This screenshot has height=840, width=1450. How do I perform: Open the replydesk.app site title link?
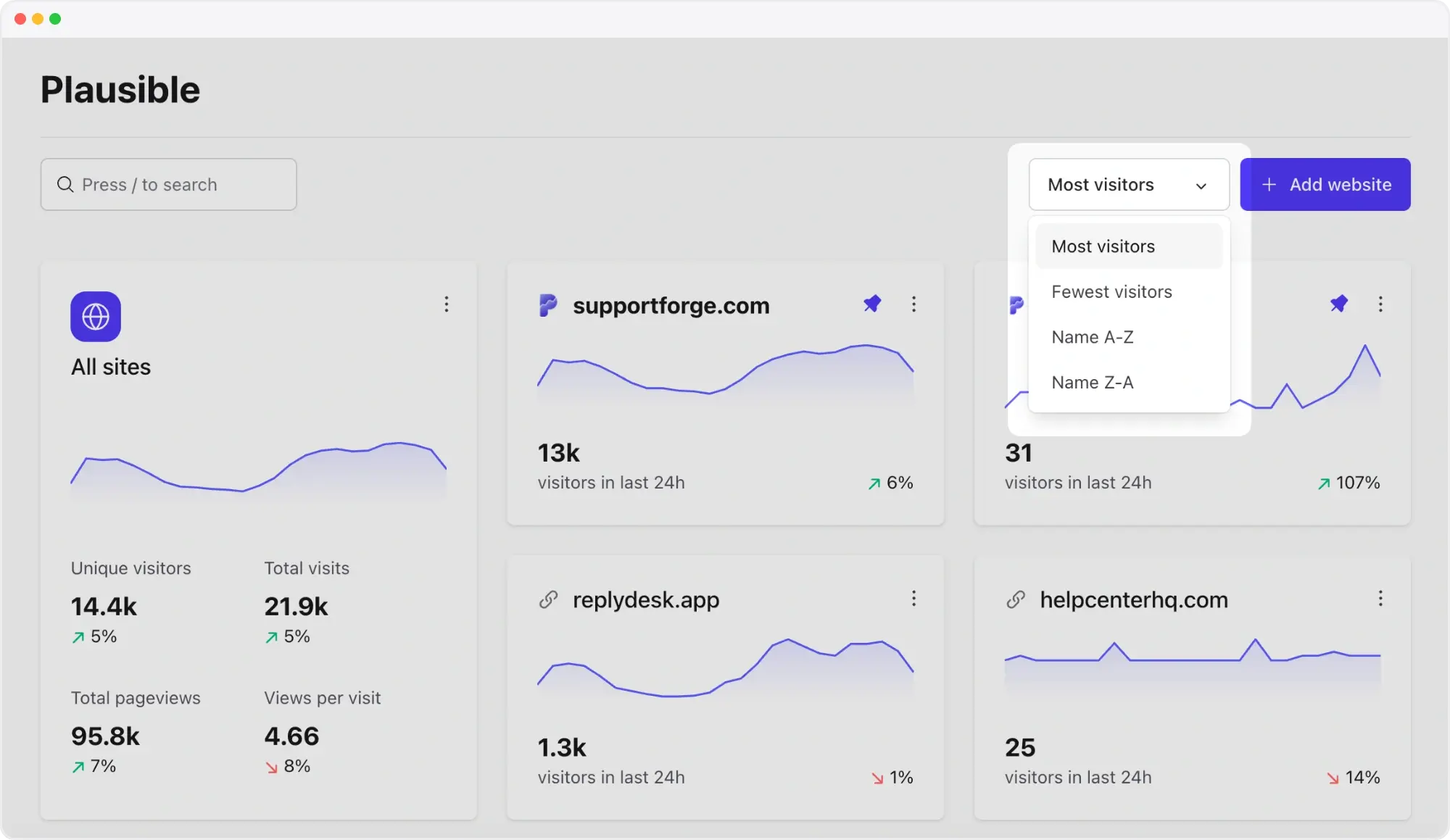646,600
